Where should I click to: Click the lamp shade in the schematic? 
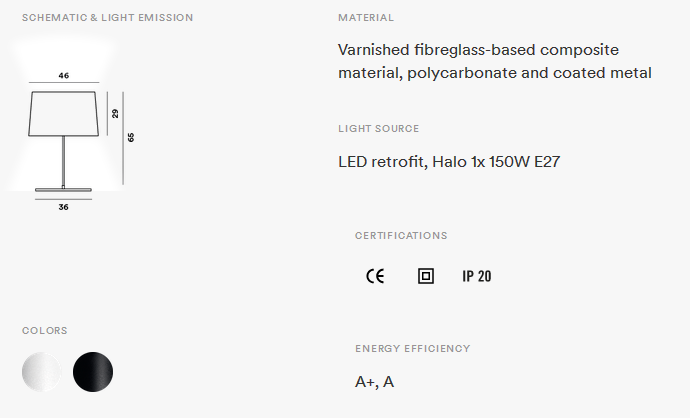64,113
